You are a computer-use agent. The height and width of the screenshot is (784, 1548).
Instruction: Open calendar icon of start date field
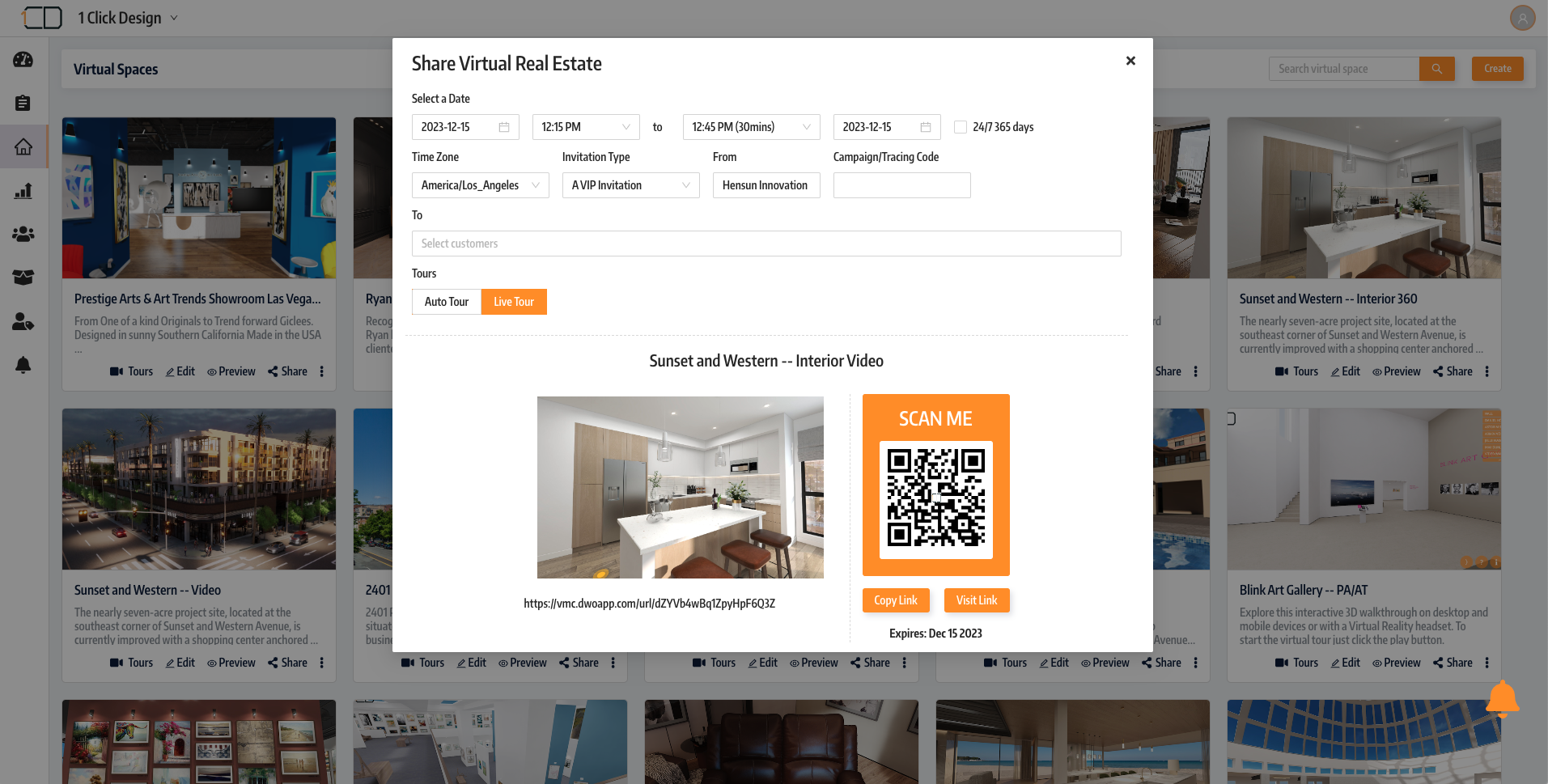[504, 127]
